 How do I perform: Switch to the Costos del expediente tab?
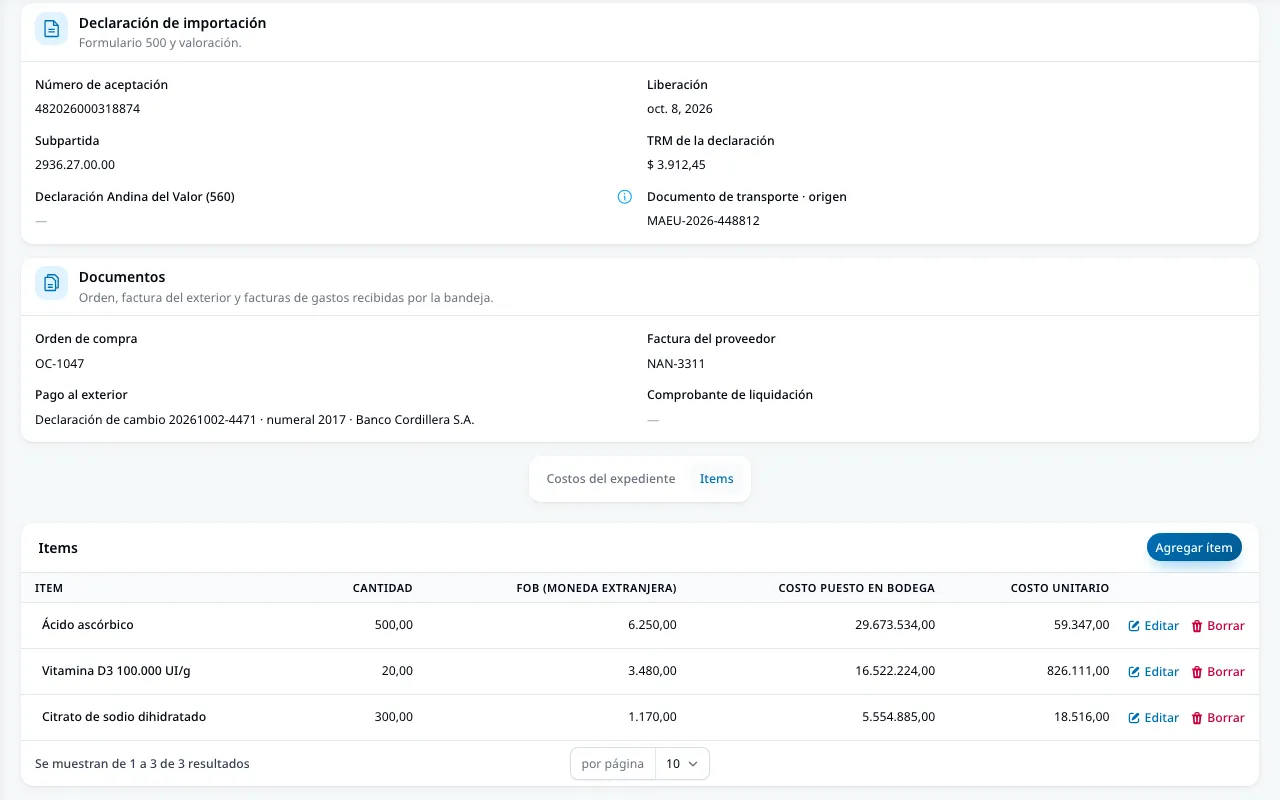click(x=611, y=479)
